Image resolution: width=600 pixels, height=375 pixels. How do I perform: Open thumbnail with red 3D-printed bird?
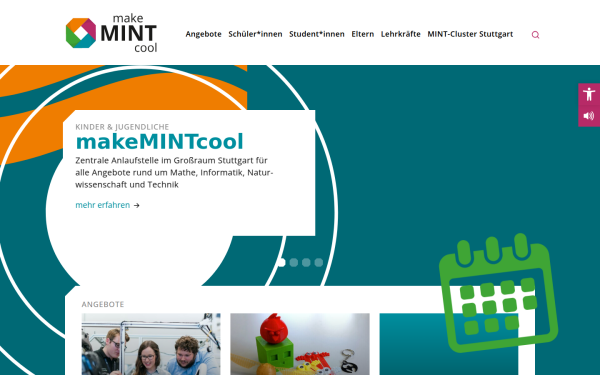(300, 344)
